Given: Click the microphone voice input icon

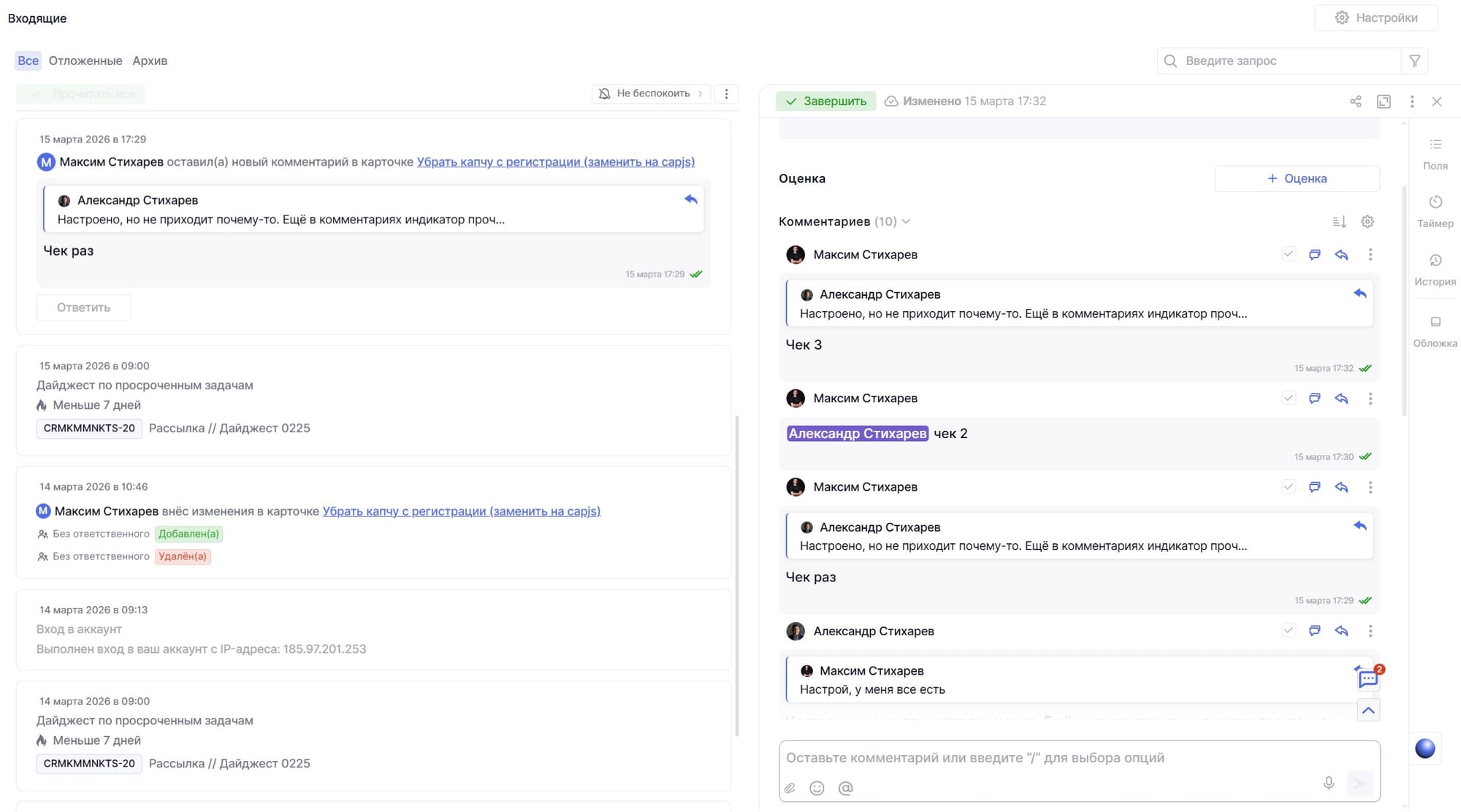Looking at the screenshot, I should (x=1328, y=783).
